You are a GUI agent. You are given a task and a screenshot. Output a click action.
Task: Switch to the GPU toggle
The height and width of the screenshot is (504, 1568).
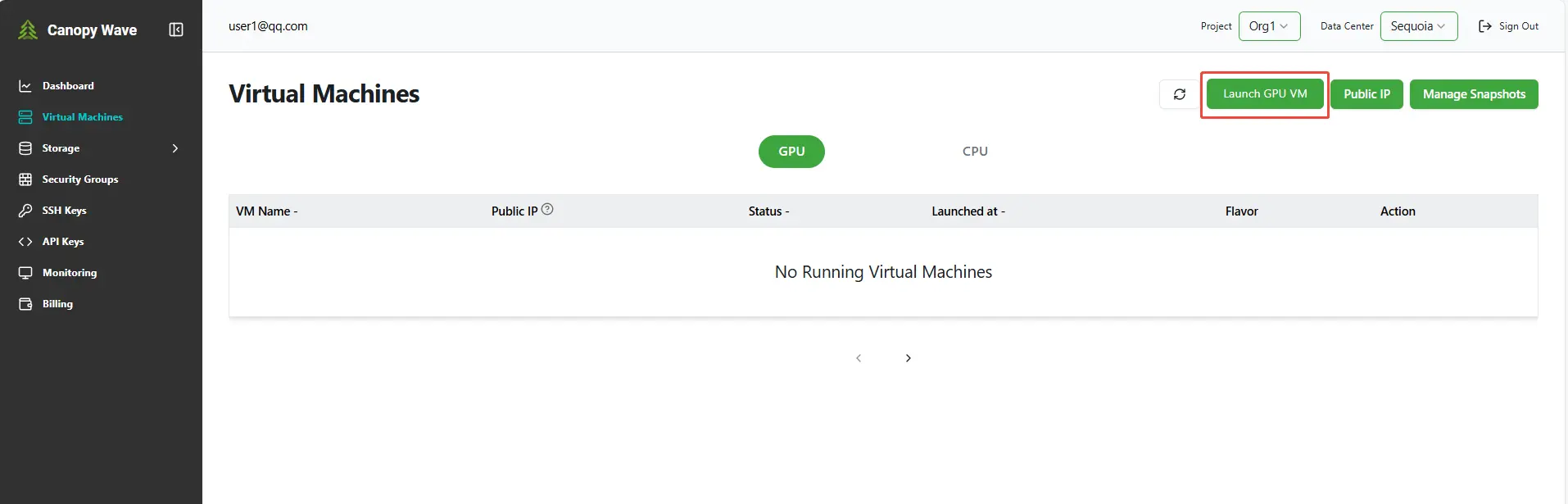[x=791, y=152]
